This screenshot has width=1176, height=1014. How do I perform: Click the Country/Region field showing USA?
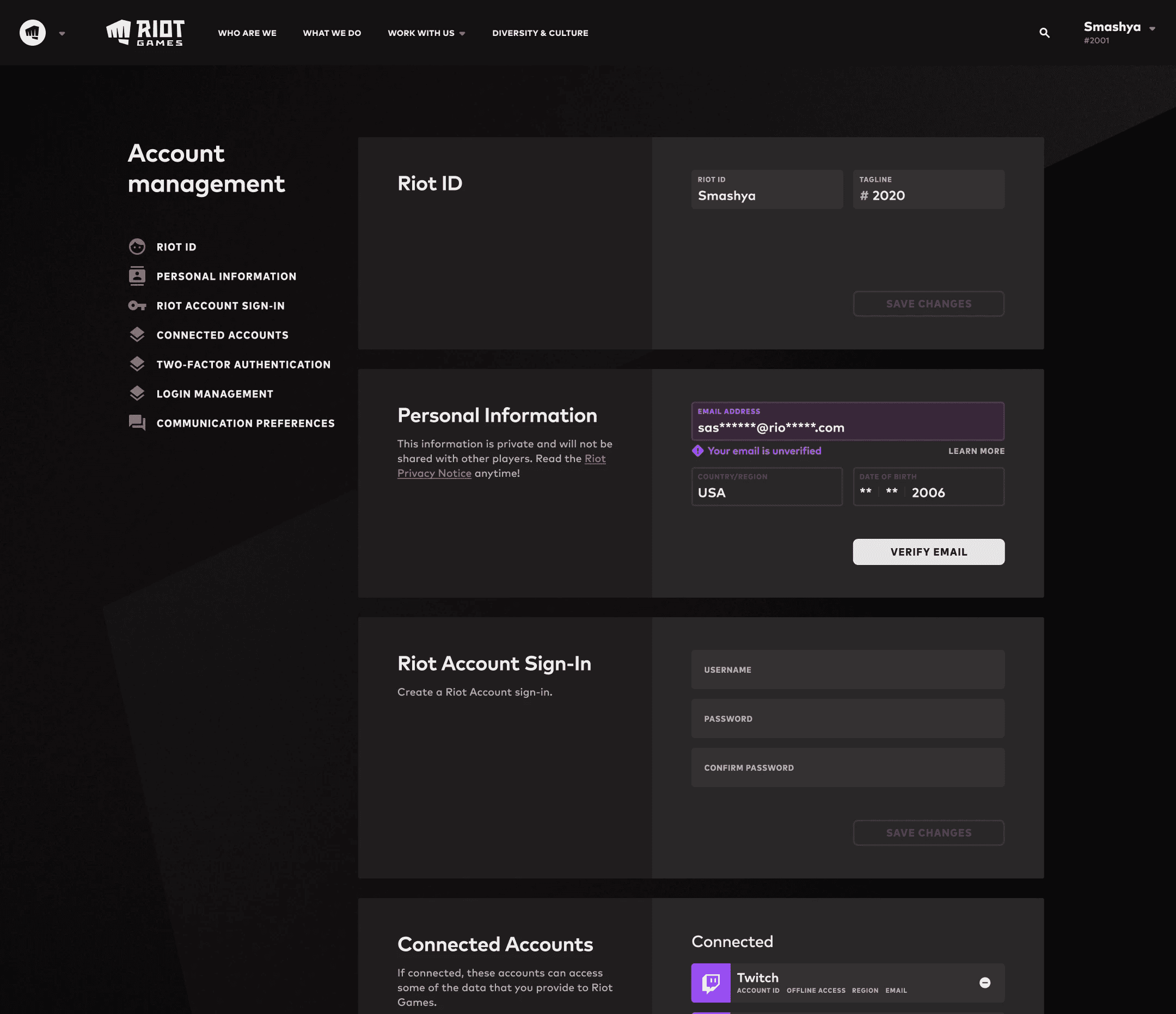pyautogui.click(x=767, y=487)
